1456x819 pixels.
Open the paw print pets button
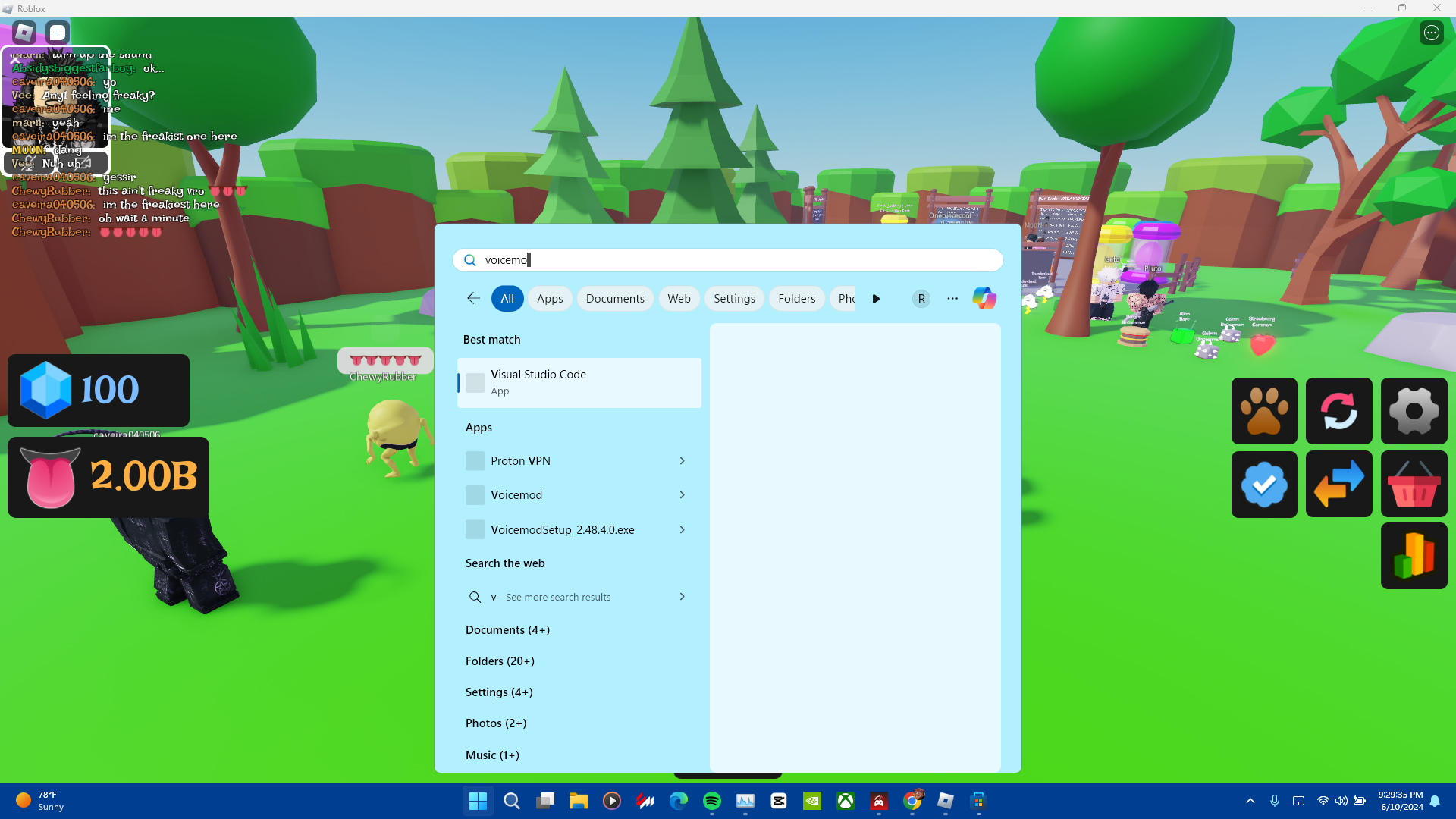click(1263, 411)
